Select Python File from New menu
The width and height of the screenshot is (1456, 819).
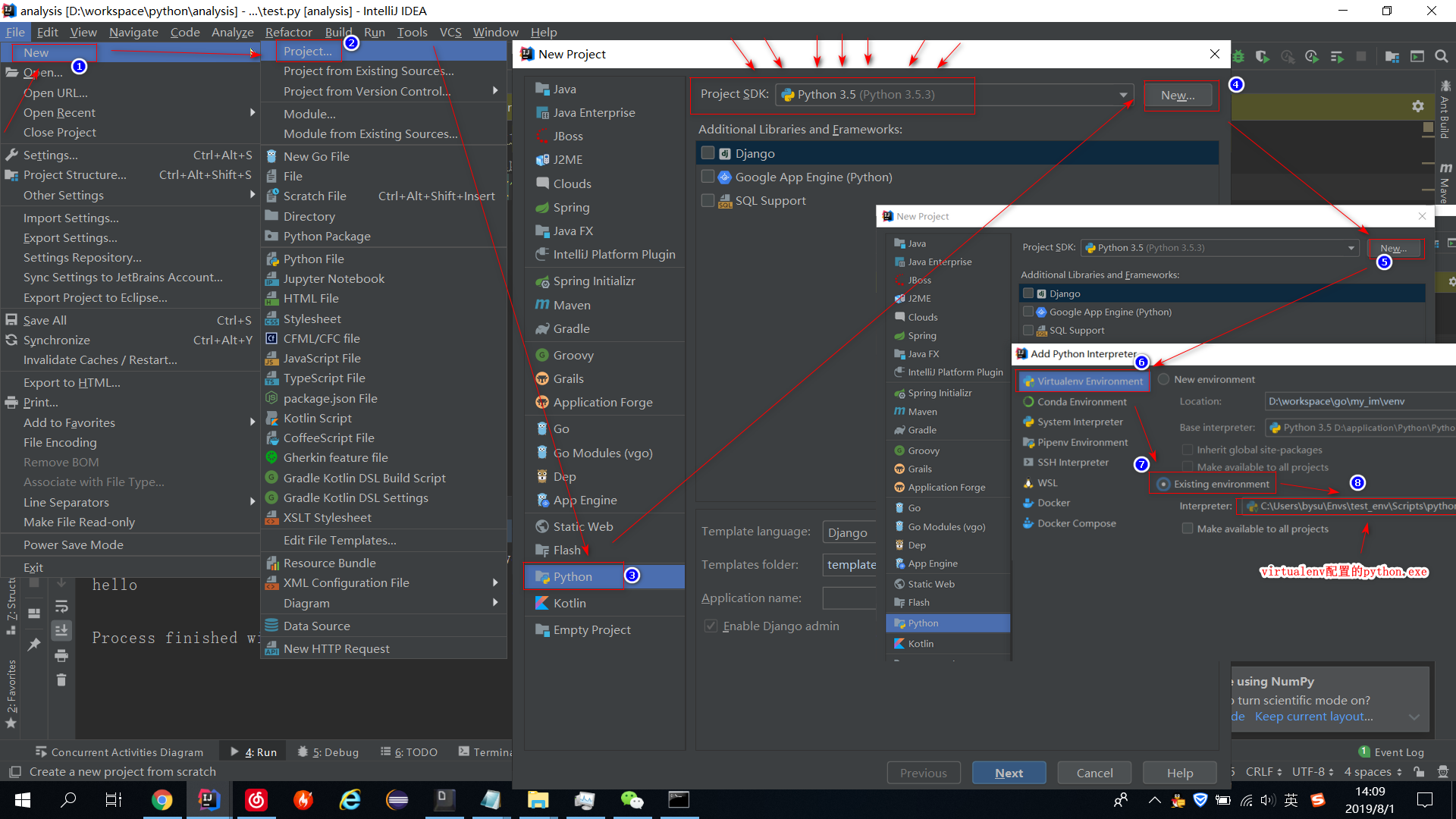(x=313, y=259)
